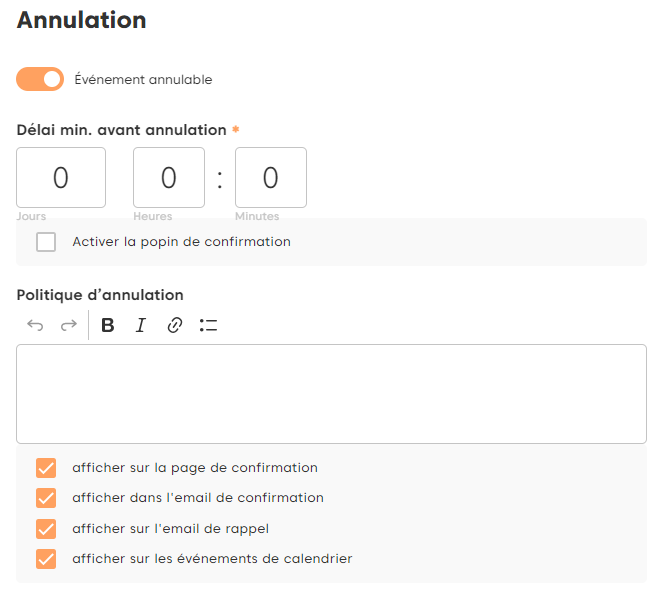Click inside the Politique d'annulation text area
This screenshot has width=661, height=602.
330,394
